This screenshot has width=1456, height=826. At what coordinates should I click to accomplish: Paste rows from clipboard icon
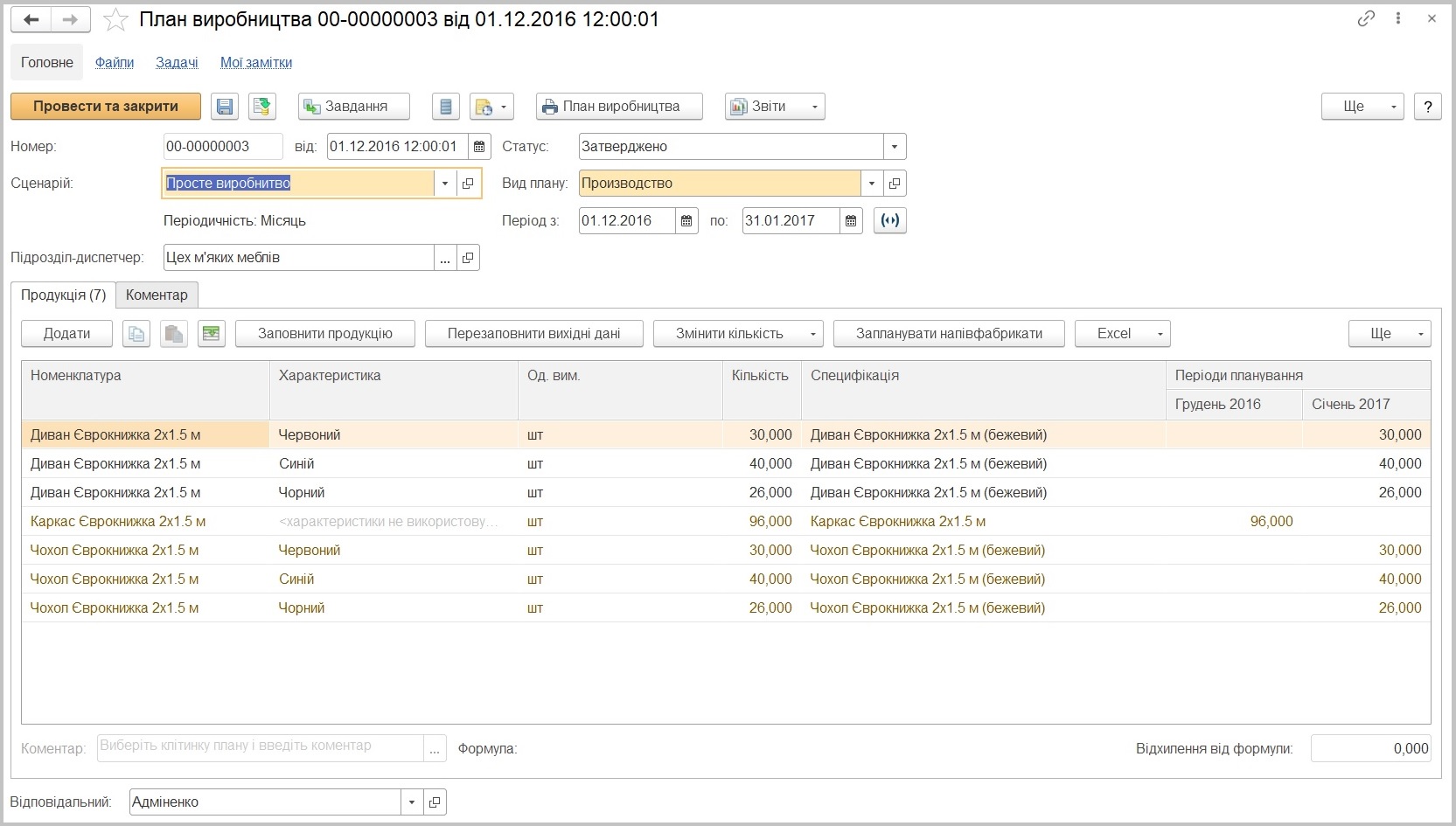pyautogui.click(x=174, y=334)
